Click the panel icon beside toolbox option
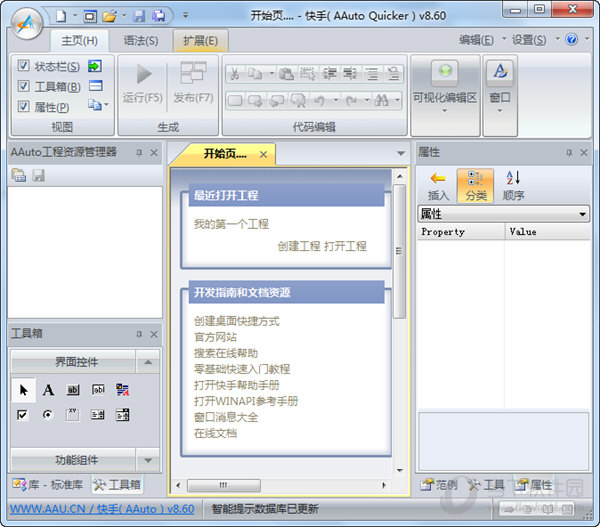The width and height of the screenshot is (600, 527). coord(95,86)
